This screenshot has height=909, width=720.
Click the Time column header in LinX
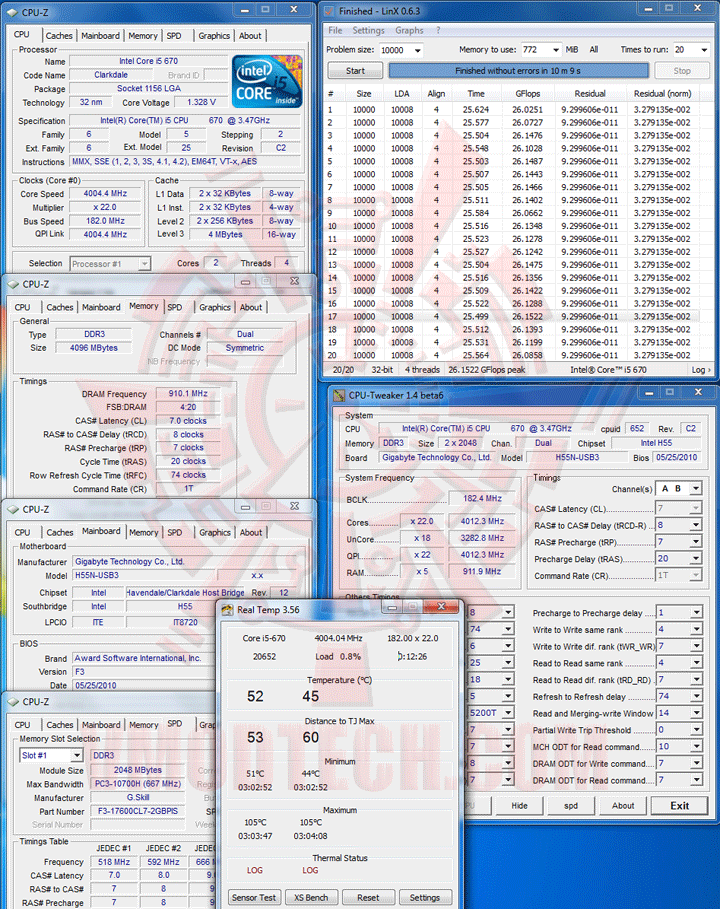[476, 94]
